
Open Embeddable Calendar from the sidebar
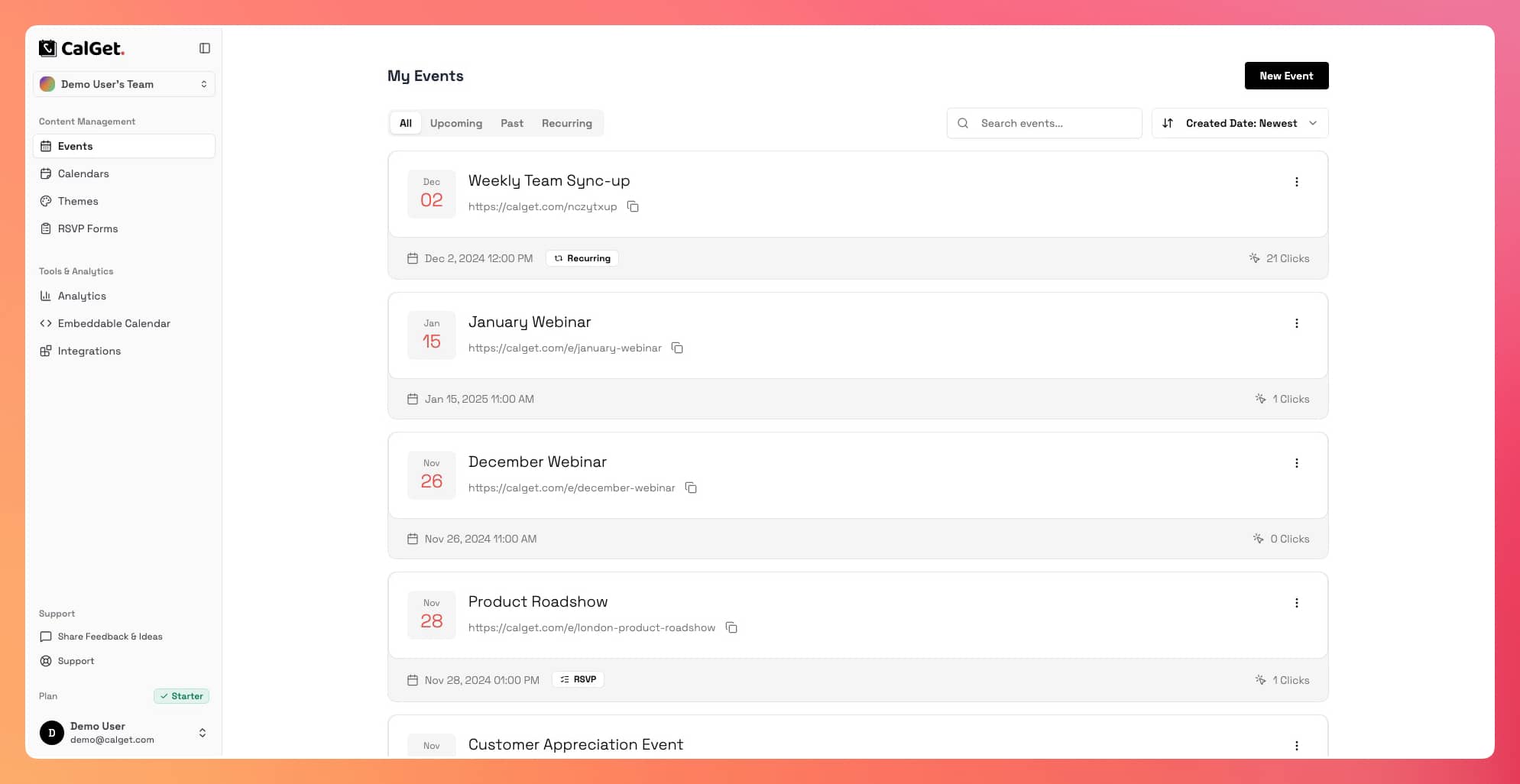tap(114, 323)
